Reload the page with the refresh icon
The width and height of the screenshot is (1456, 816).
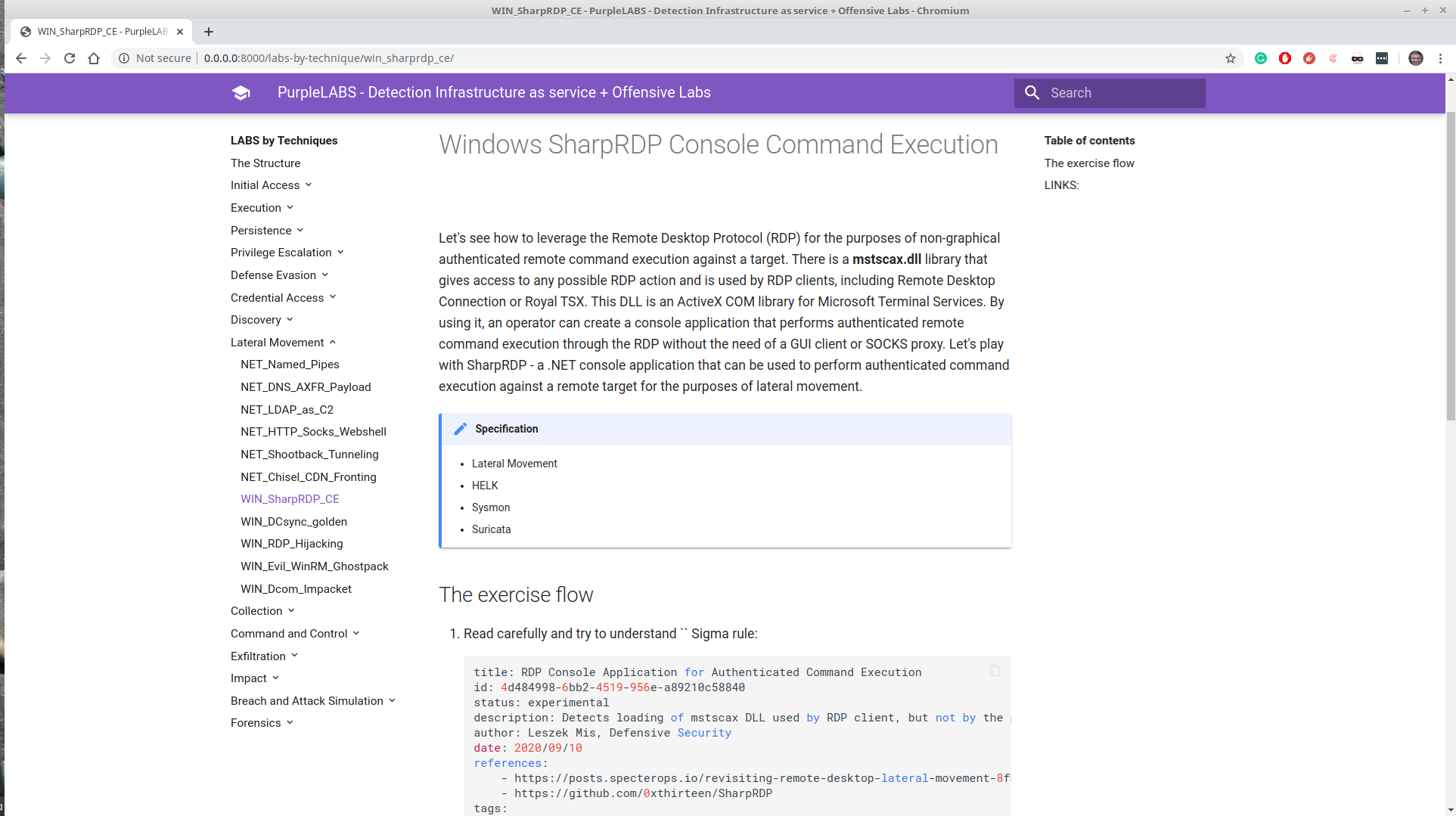[x=70, y=58]
